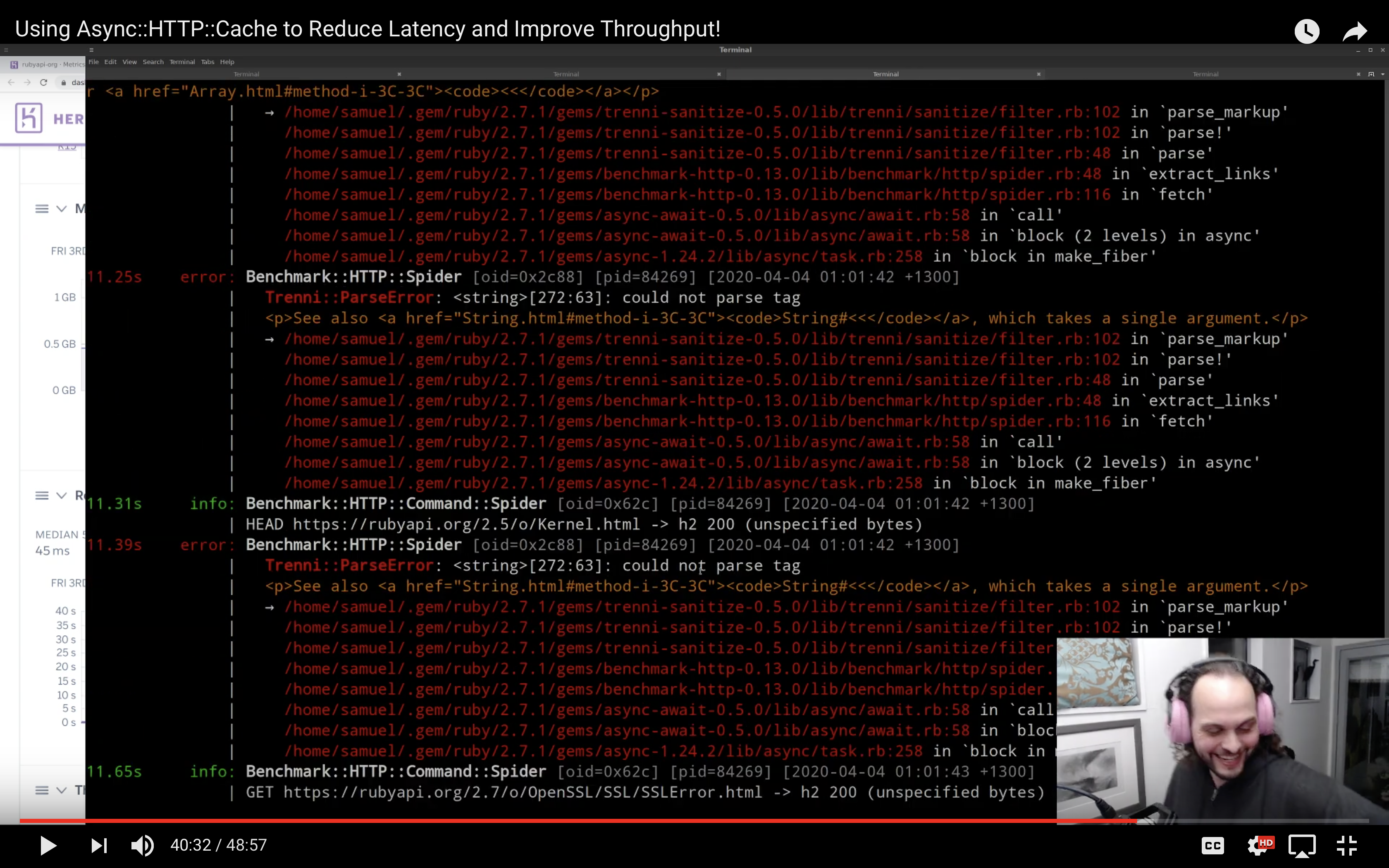Collapse the Throughput chart with its chevron

61,790
